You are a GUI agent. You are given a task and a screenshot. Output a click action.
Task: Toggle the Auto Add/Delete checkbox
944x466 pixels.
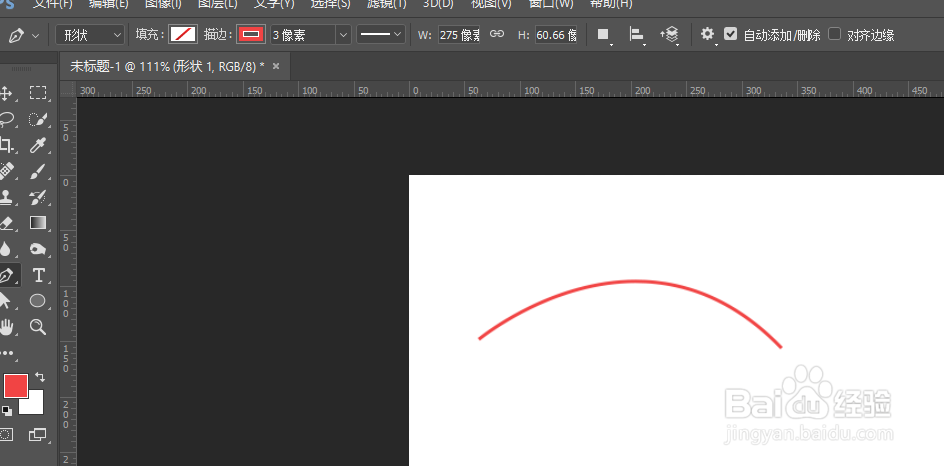pyautogui.click(x=730, y=34)
